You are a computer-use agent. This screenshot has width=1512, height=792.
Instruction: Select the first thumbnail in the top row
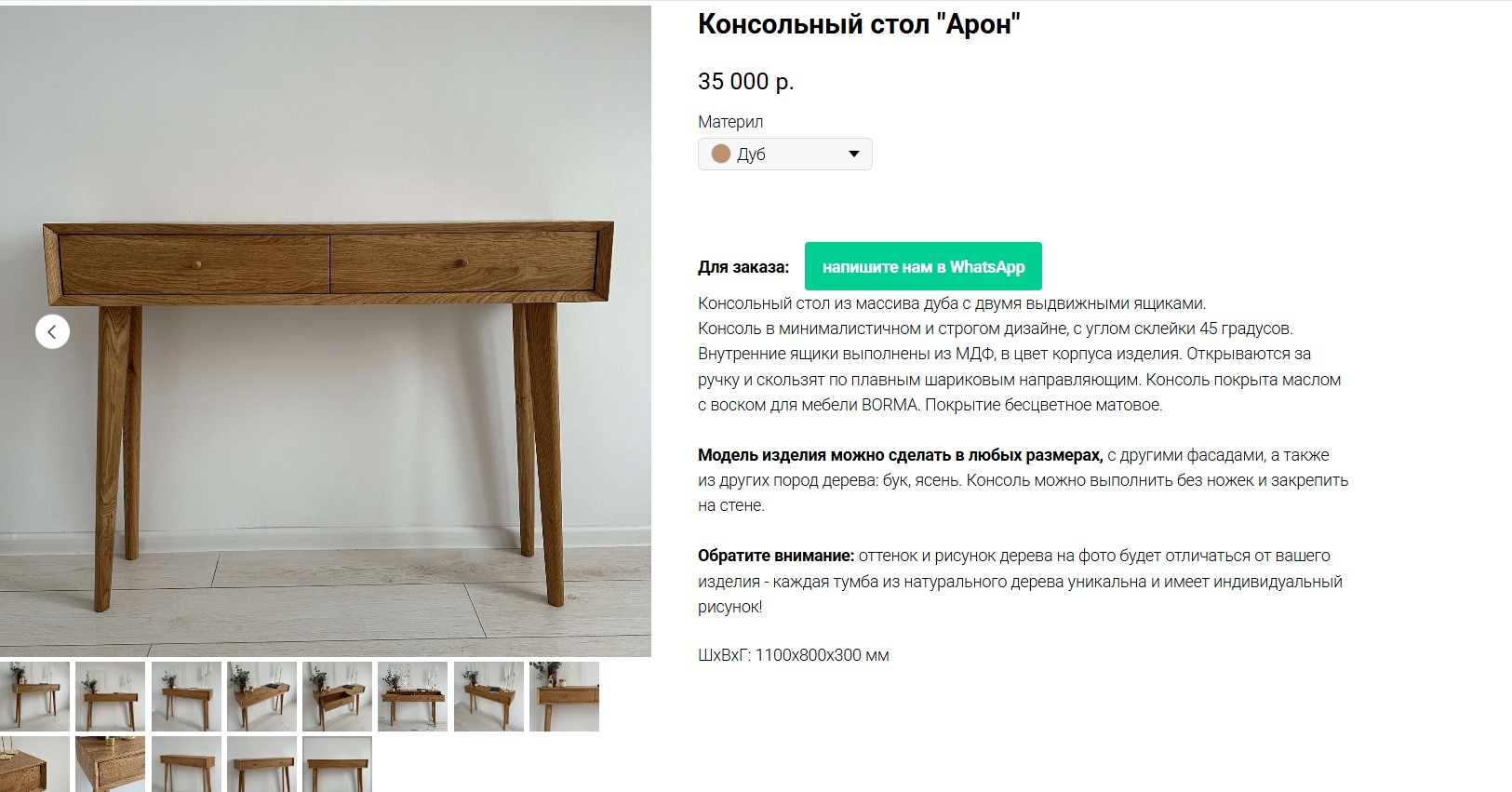pyautogui.click(x=34, y=696)
